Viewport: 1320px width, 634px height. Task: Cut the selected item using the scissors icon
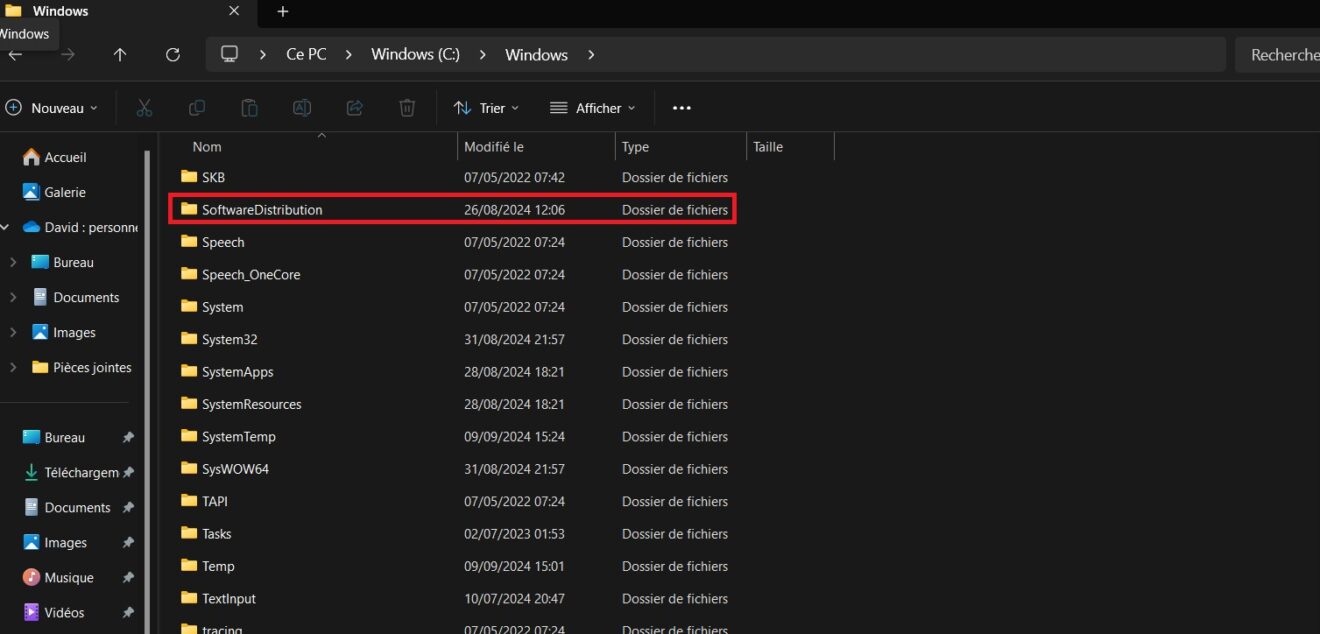144,107
